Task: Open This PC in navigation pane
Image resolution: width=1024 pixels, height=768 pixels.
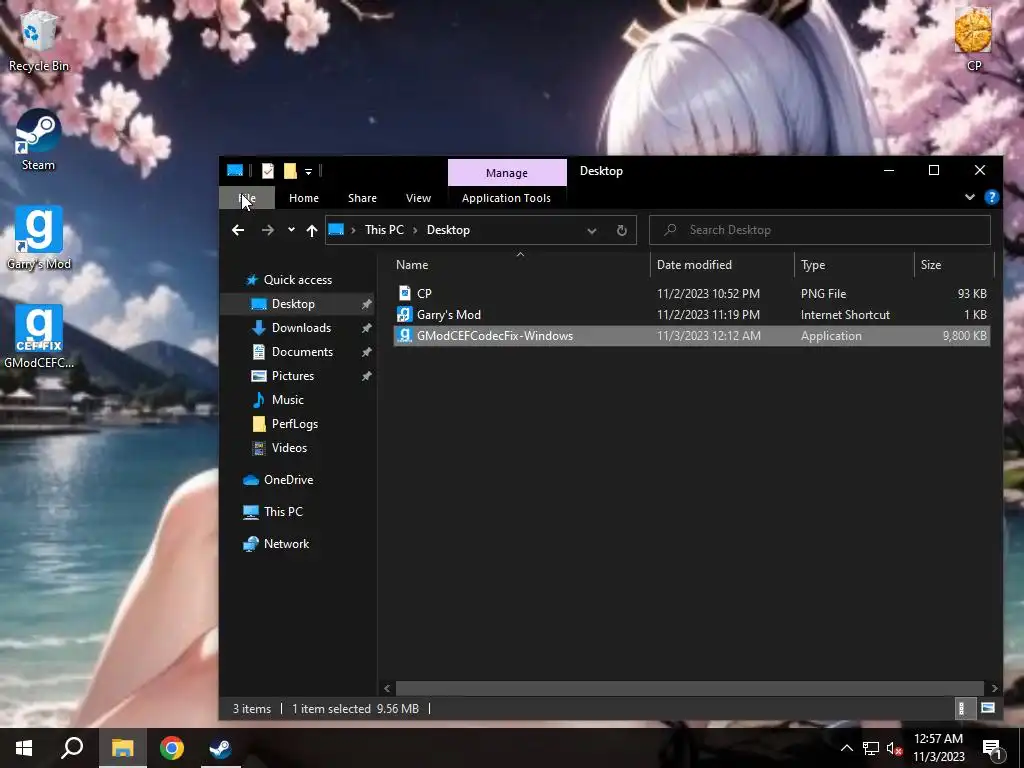Action: tap(282, 511)
